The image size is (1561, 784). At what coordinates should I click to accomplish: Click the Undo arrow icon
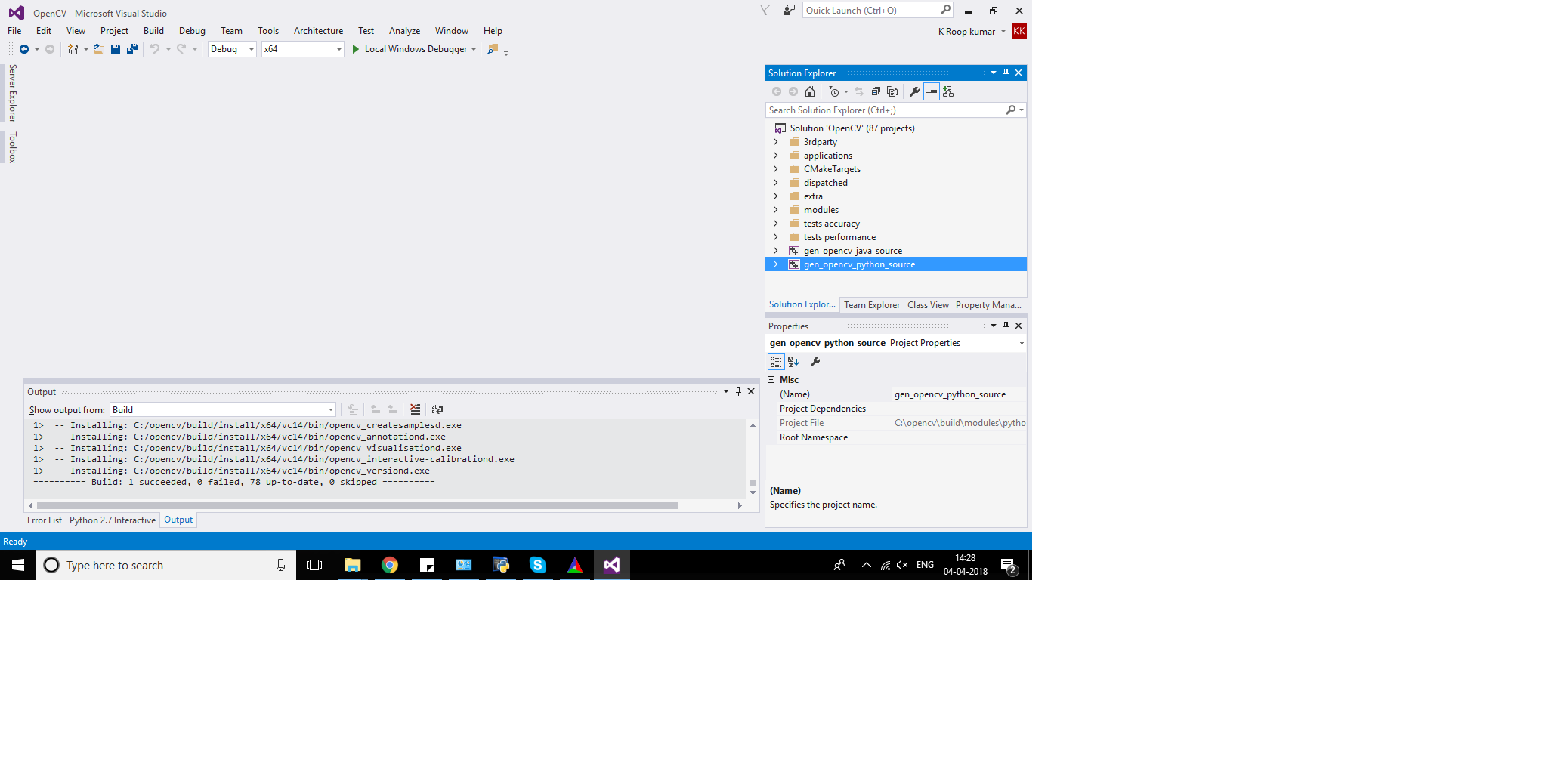pyautogui.click(x=155, y=49)
